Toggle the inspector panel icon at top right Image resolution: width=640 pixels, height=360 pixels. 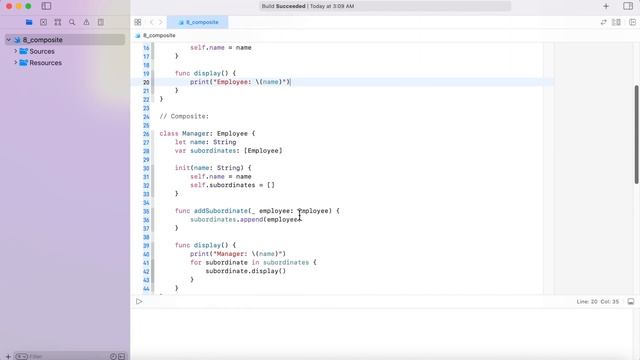click(x=628, y=6)
